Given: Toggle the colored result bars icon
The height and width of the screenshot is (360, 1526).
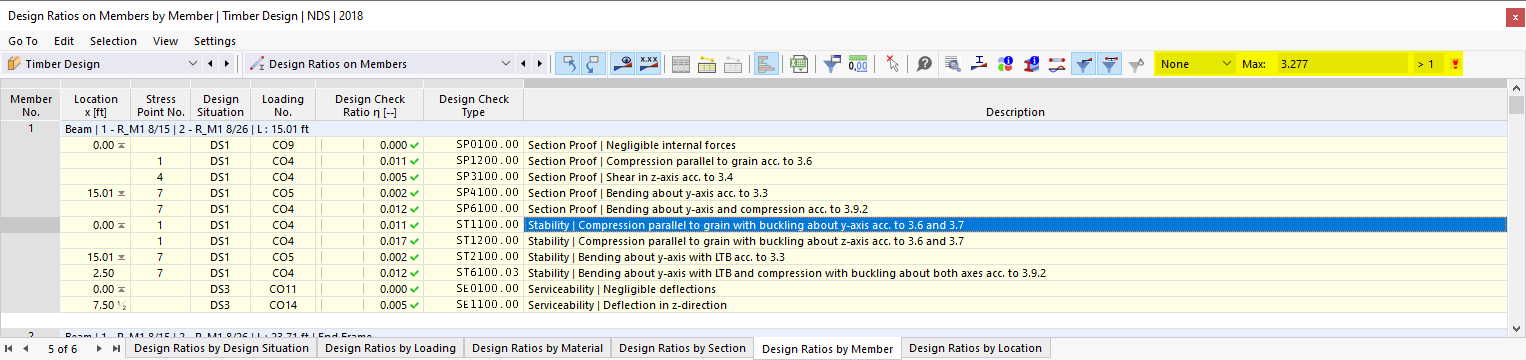Looking at the screenshot, I should (x=766, y=63).
